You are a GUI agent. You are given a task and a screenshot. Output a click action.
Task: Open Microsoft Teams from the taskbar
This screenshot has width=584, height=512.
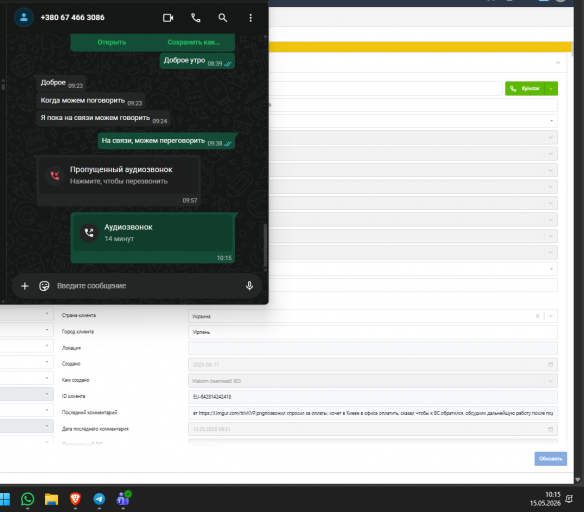pos(123,499)
